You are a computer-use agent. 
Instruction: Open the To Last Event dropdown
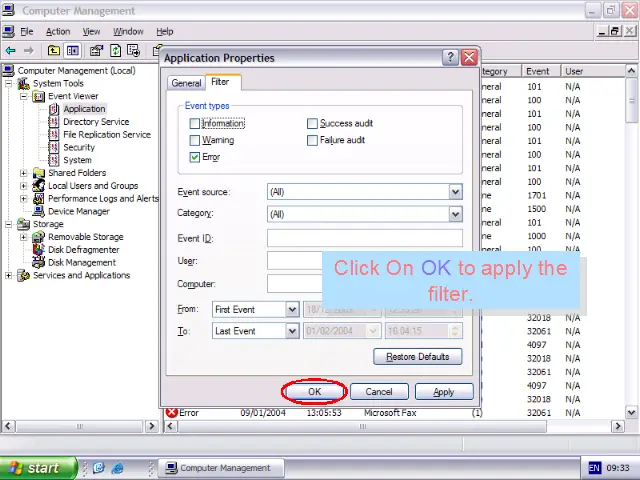tap(292, 331)
